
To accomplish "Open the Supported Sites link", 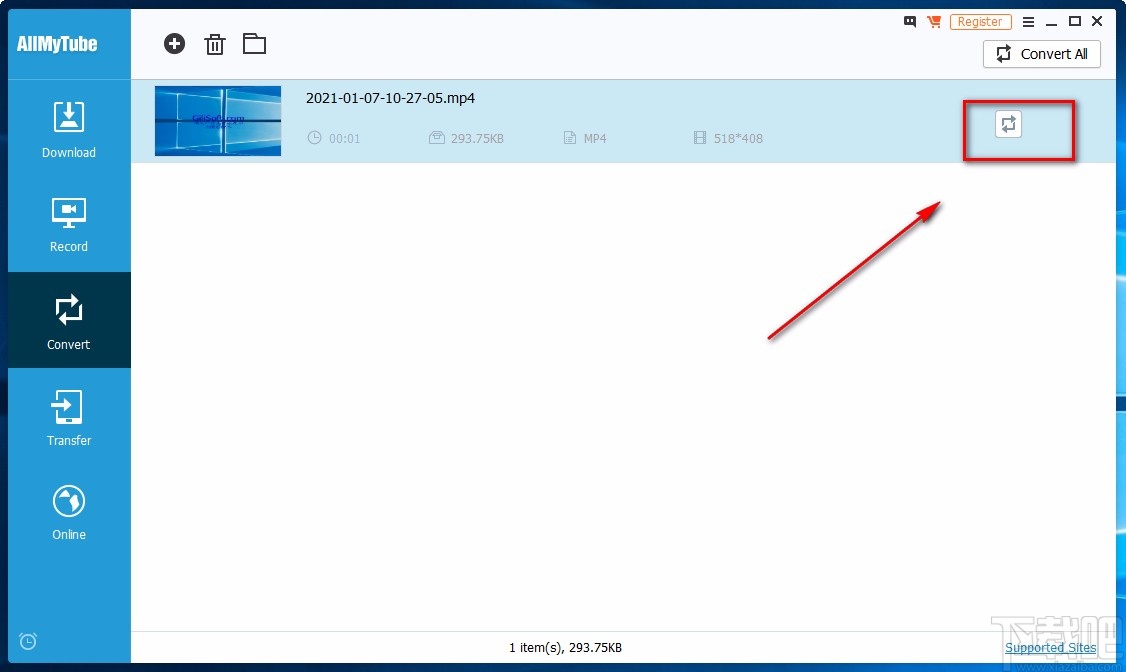I will point(1050,648).
